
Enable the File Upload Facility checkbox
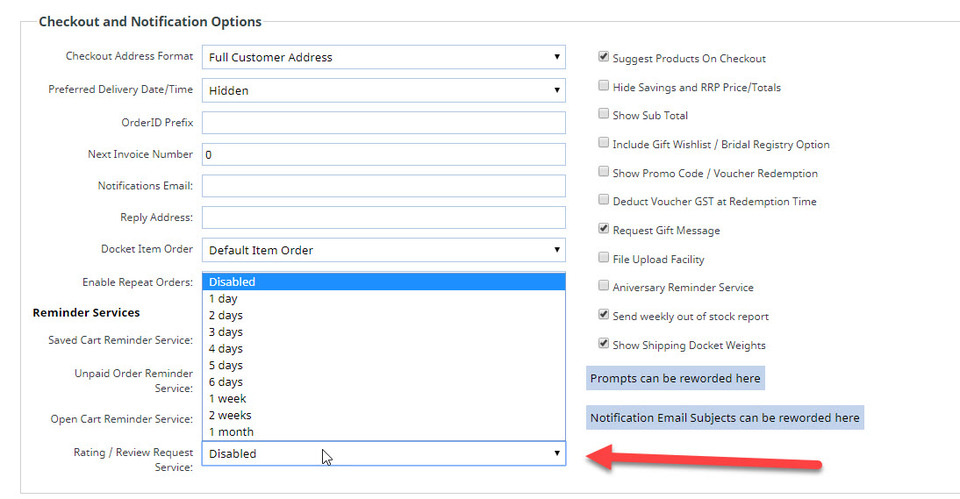point(604,259)
